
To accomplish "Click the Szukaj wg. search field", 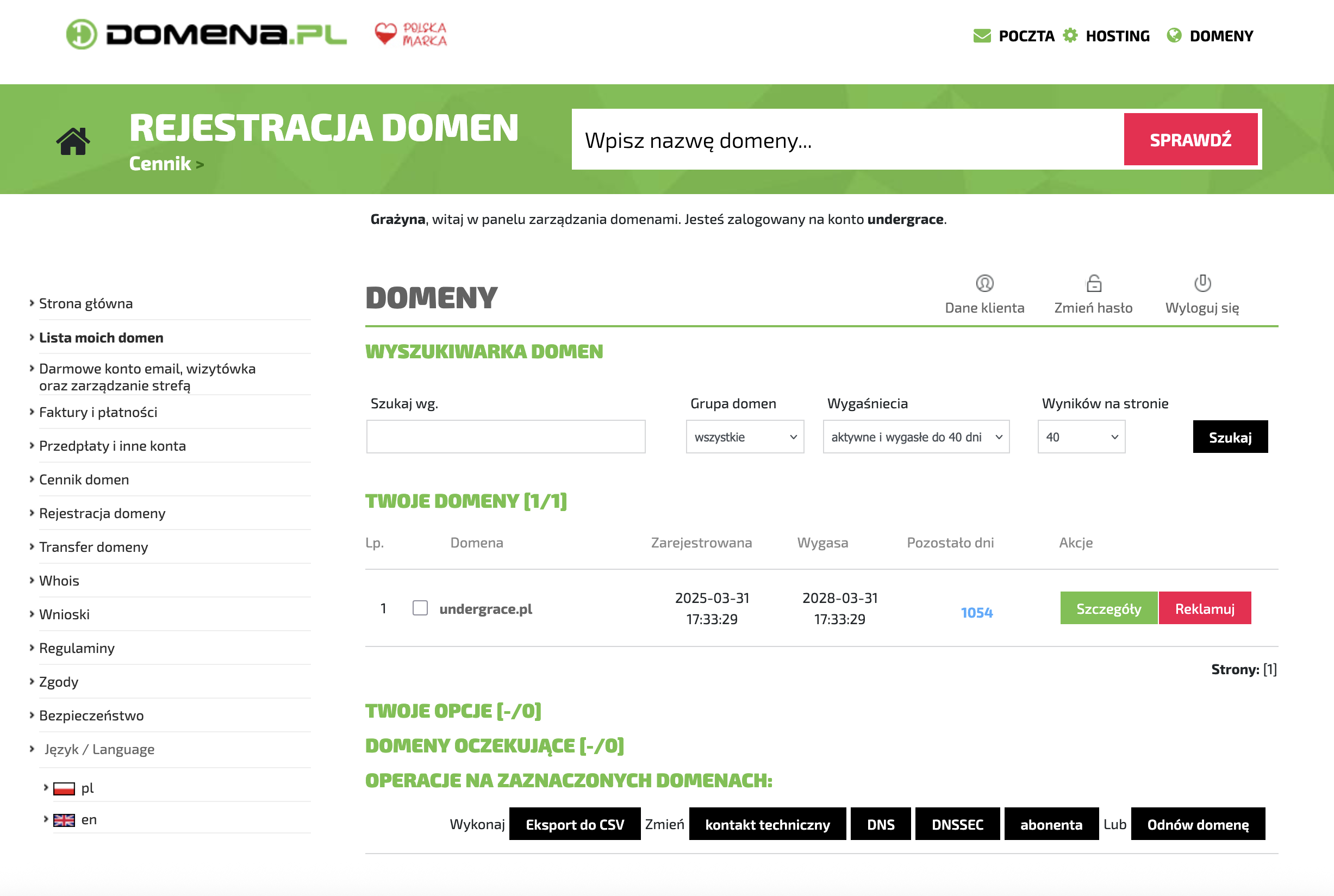I will click(506, 437).
